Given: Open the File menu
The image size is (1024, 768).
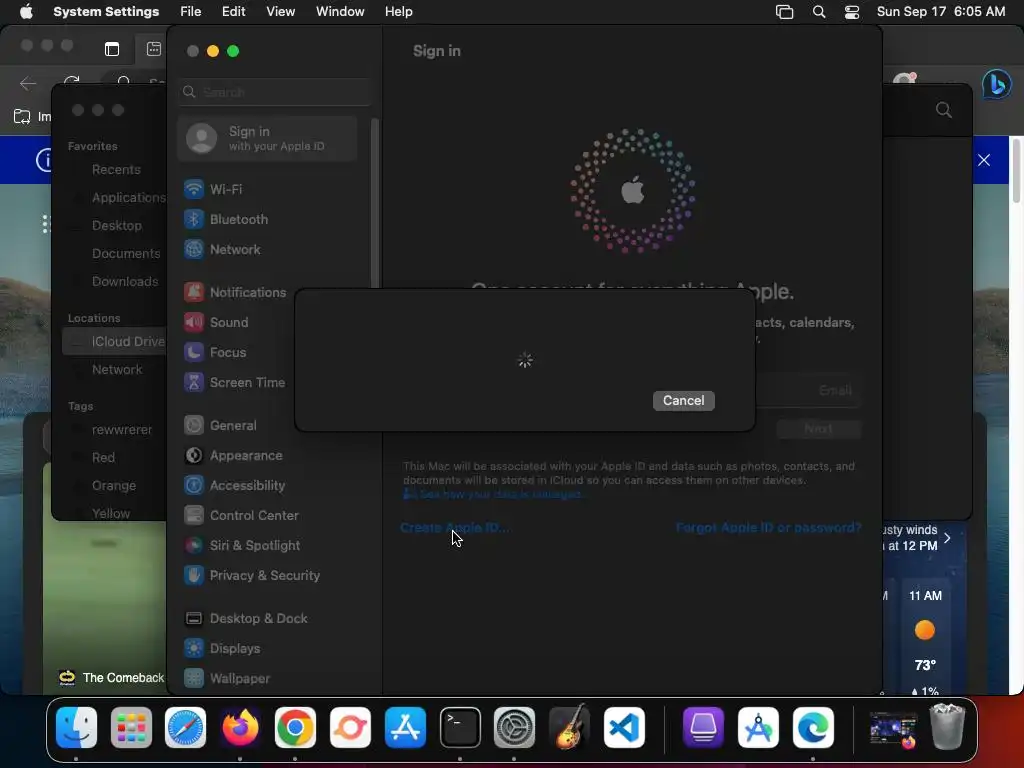Looking at the screenshot, I should [191, 12].
